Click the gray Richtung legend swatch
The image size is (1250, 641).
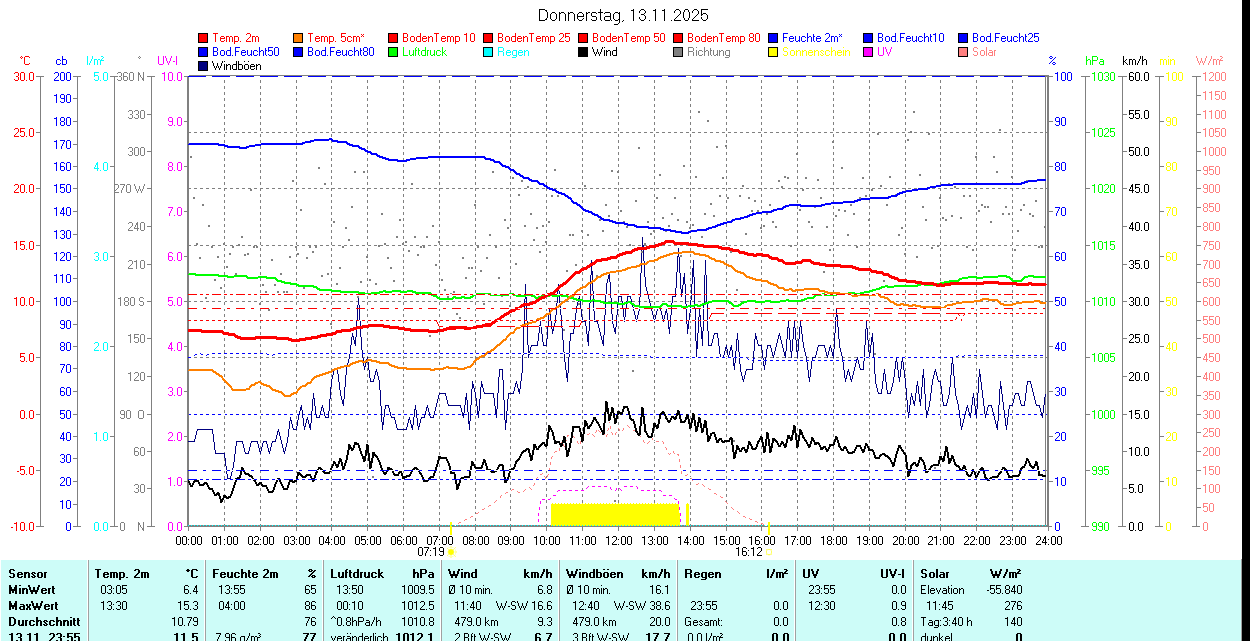pyautogui.click(x=679, y=52)
